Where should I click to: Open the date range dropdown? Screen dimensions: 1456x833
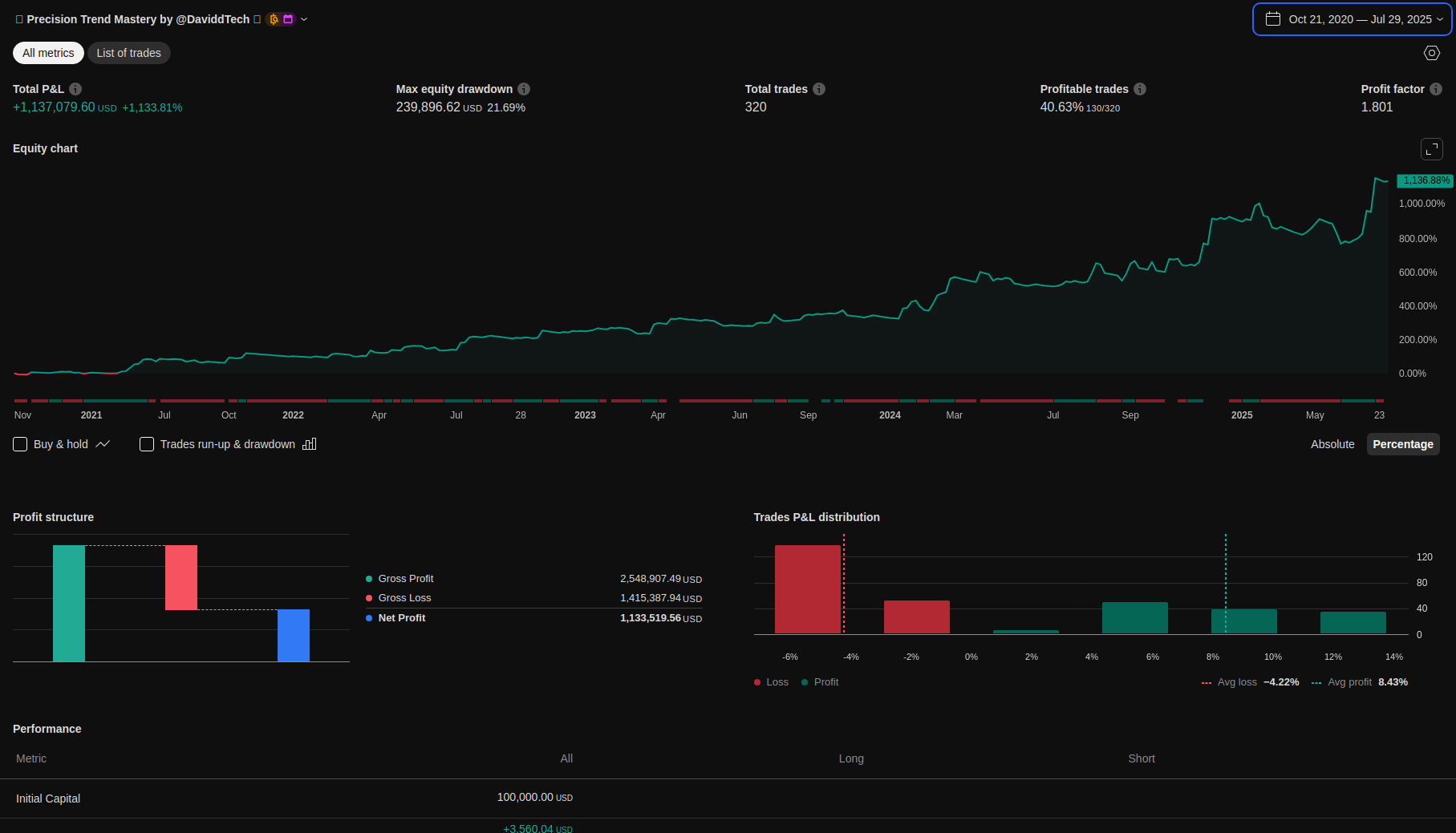1353,19
